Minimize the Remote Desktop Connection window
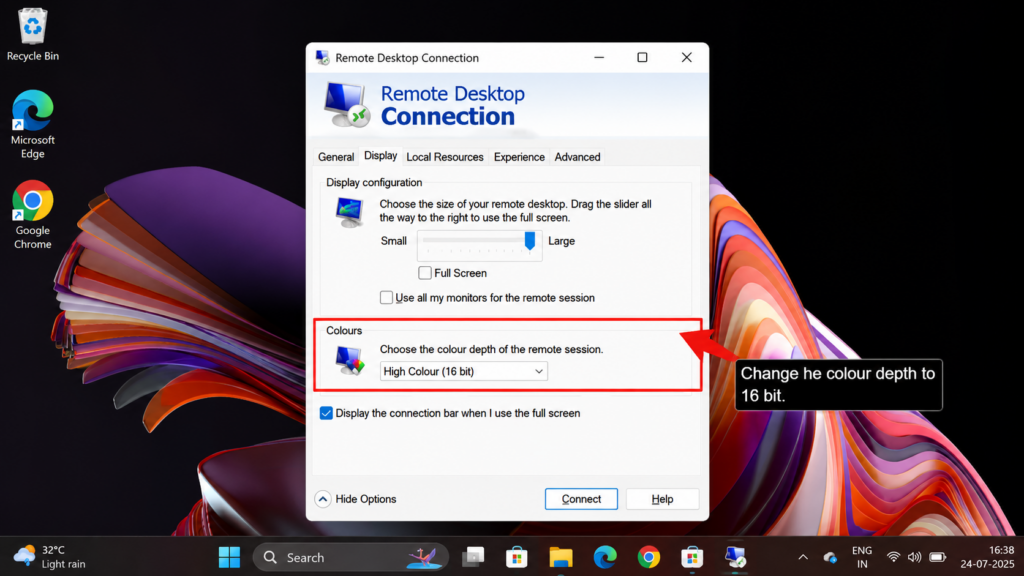This screenshot has height=576, width=1024. pyautogui.click(x=599, y=57)
